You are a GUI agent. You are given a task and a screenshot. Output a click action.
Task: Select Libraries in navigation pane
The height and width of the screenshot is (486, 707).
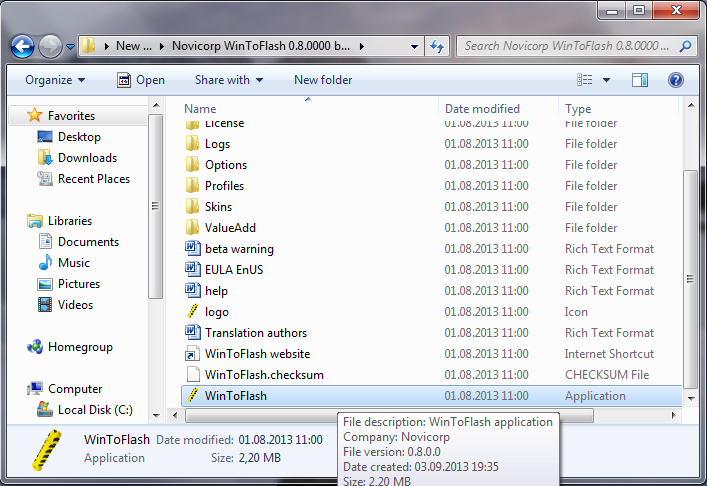point(70,221)
